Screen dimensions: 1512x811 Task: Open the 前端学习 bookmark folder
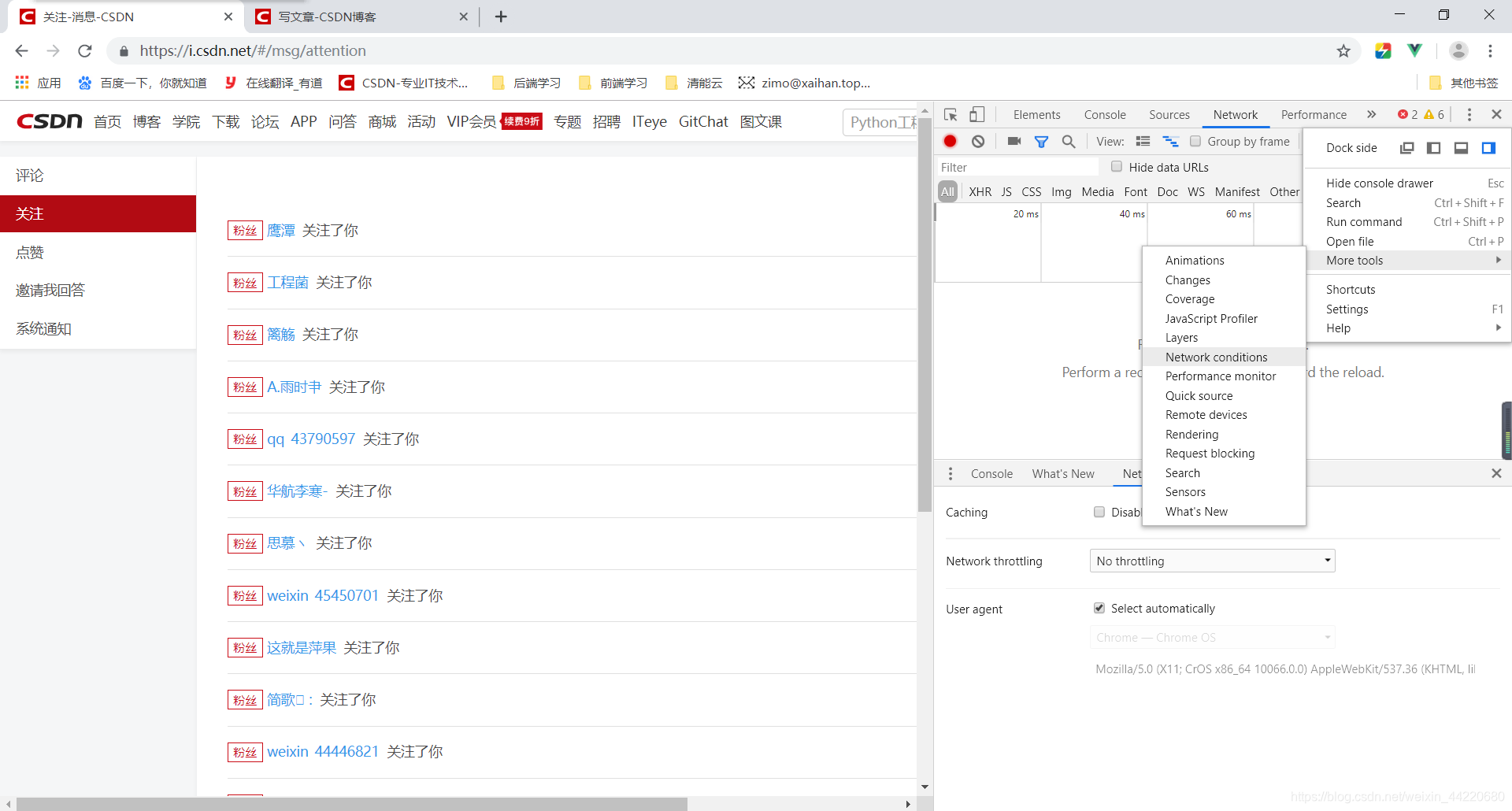(613, 83)
